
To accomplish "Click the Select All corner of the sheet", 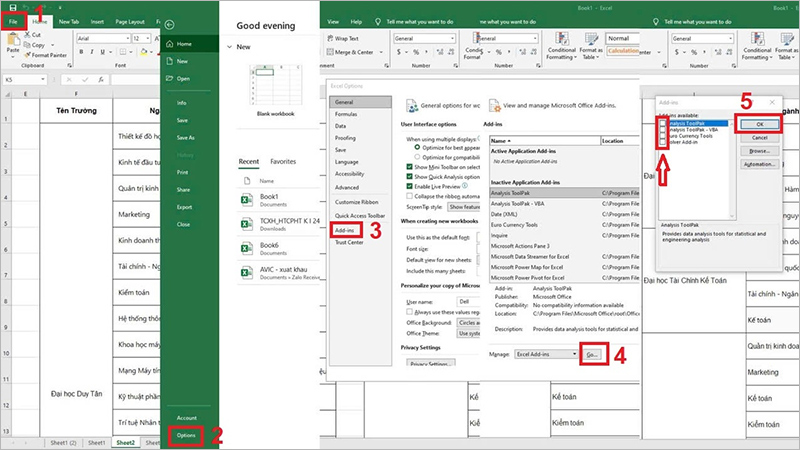I will point(8,94).
